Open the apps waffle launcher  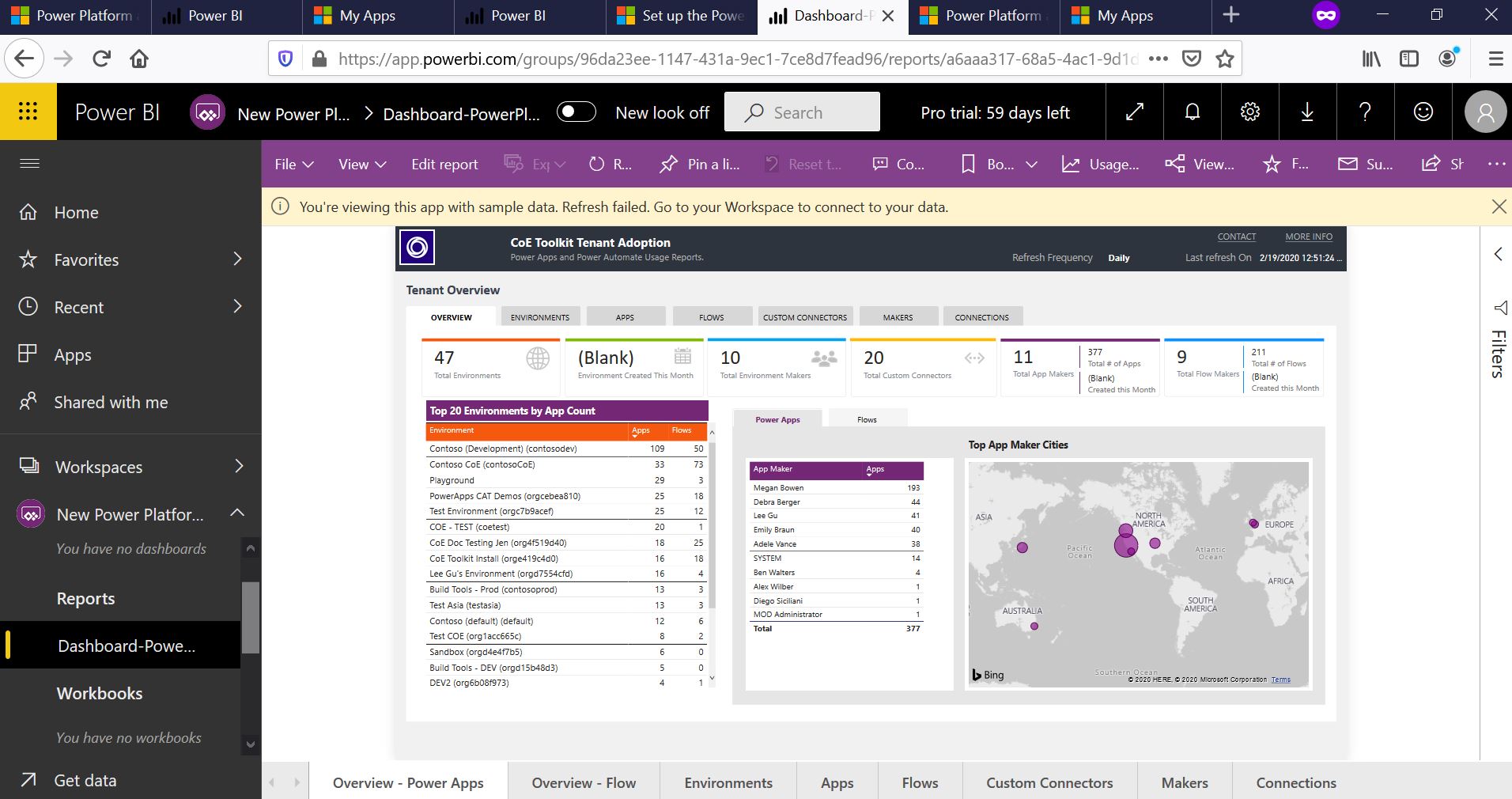(x=28, y=112)
